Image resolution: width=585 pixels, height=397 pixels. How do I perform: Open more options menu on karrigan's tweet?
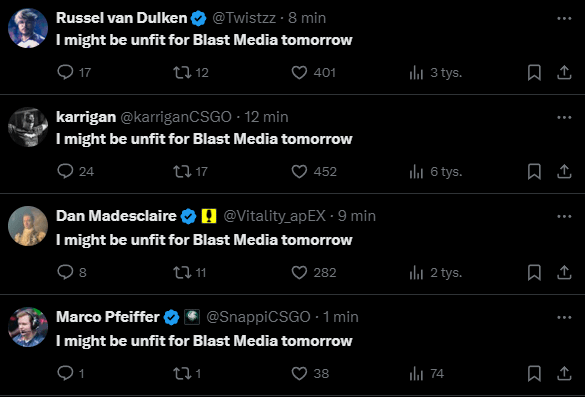[564, 118]
